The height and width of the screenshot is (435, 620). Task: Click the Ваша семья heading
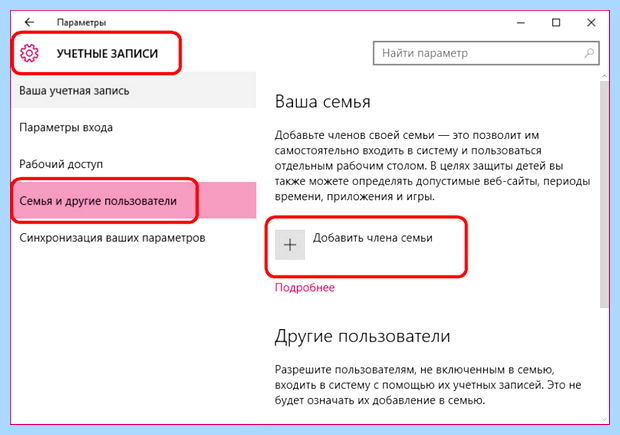[322, 102]
